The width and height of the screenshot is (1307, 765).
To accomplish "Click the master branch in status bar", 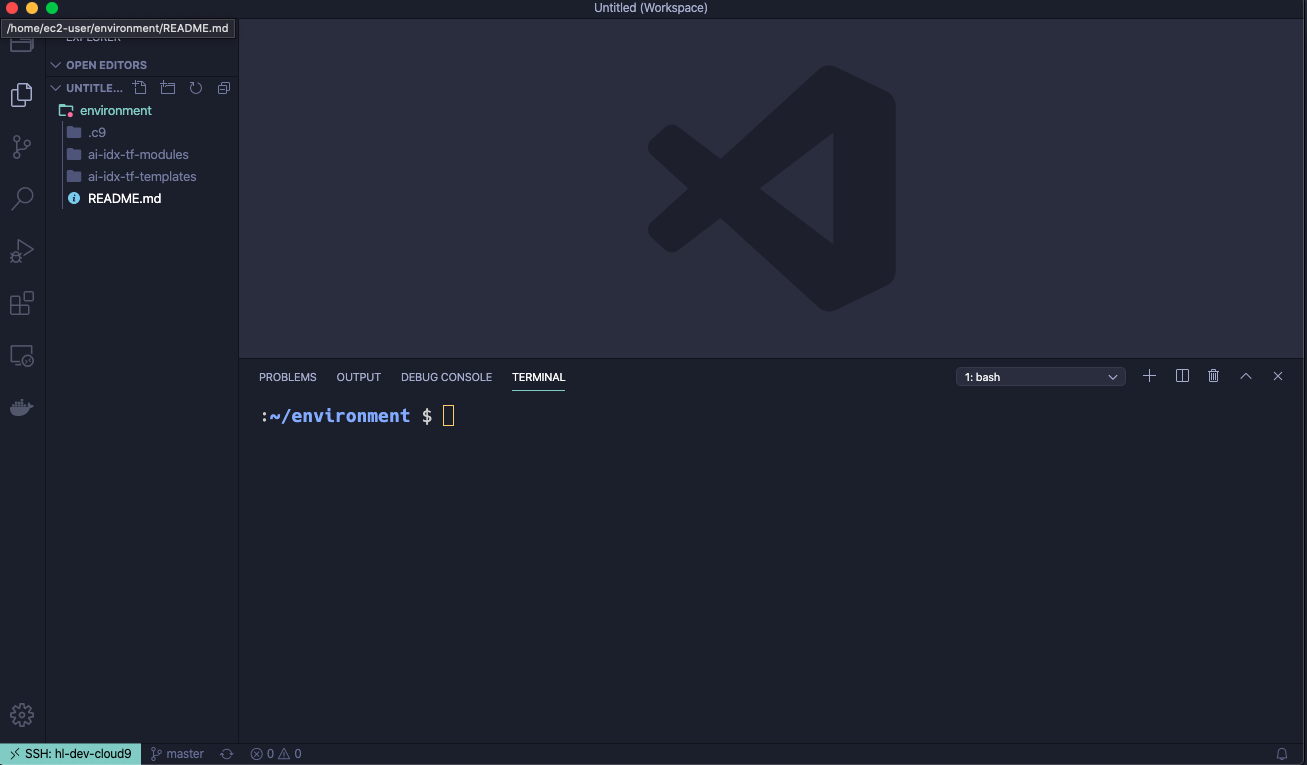I will (177, 754).
